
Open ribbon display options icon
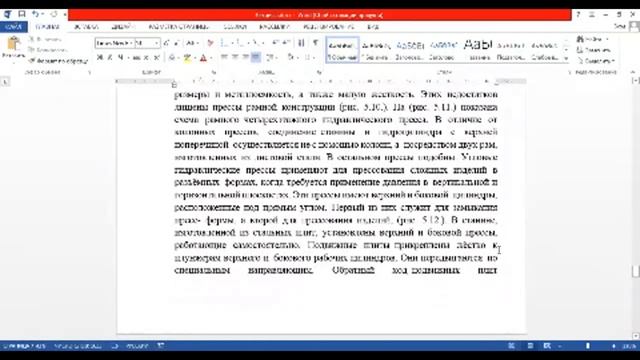tap(591, 14)
